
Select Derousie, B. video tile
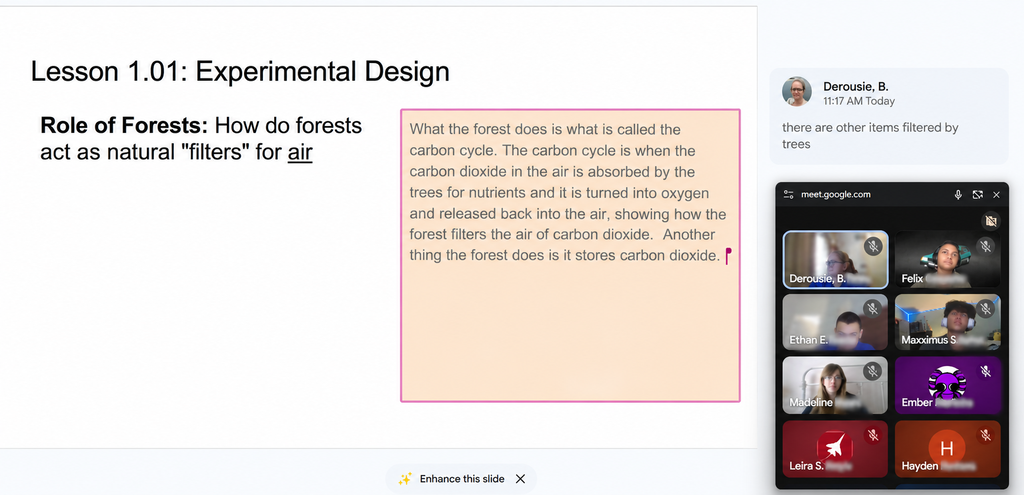click(x=835, y=259)
